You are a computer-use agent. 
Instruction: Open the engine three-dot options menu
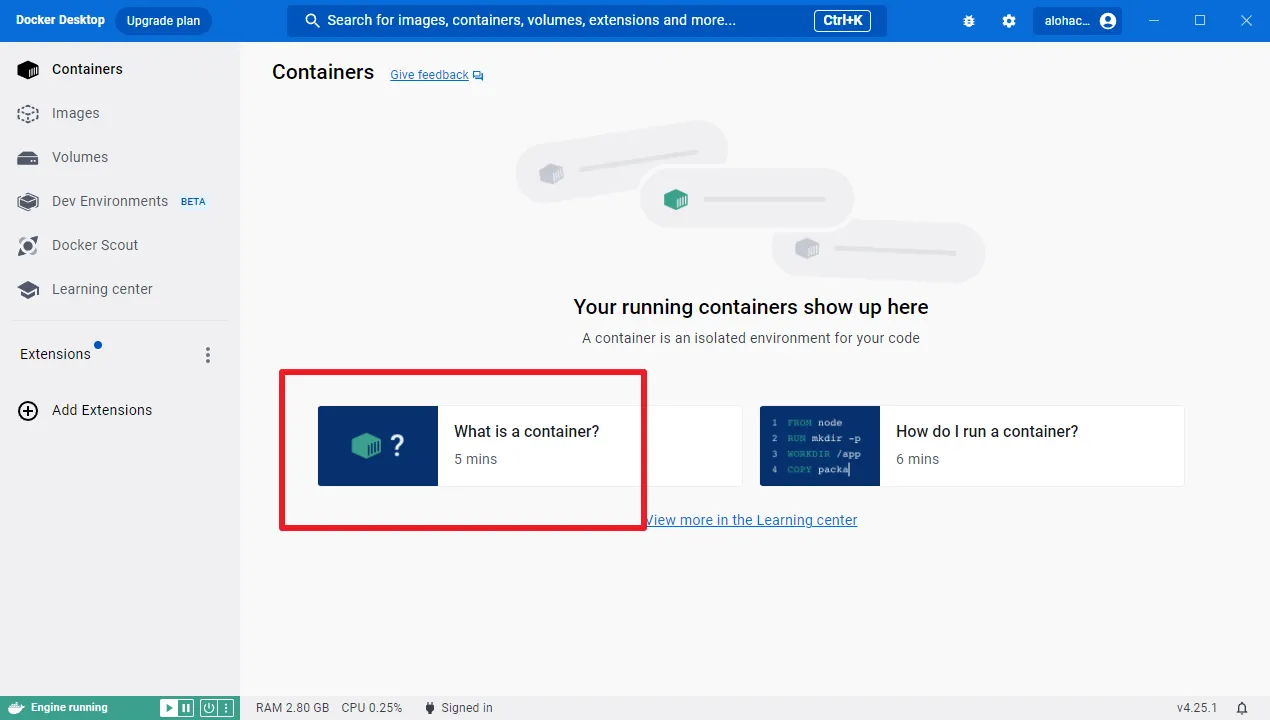point(226,708)
